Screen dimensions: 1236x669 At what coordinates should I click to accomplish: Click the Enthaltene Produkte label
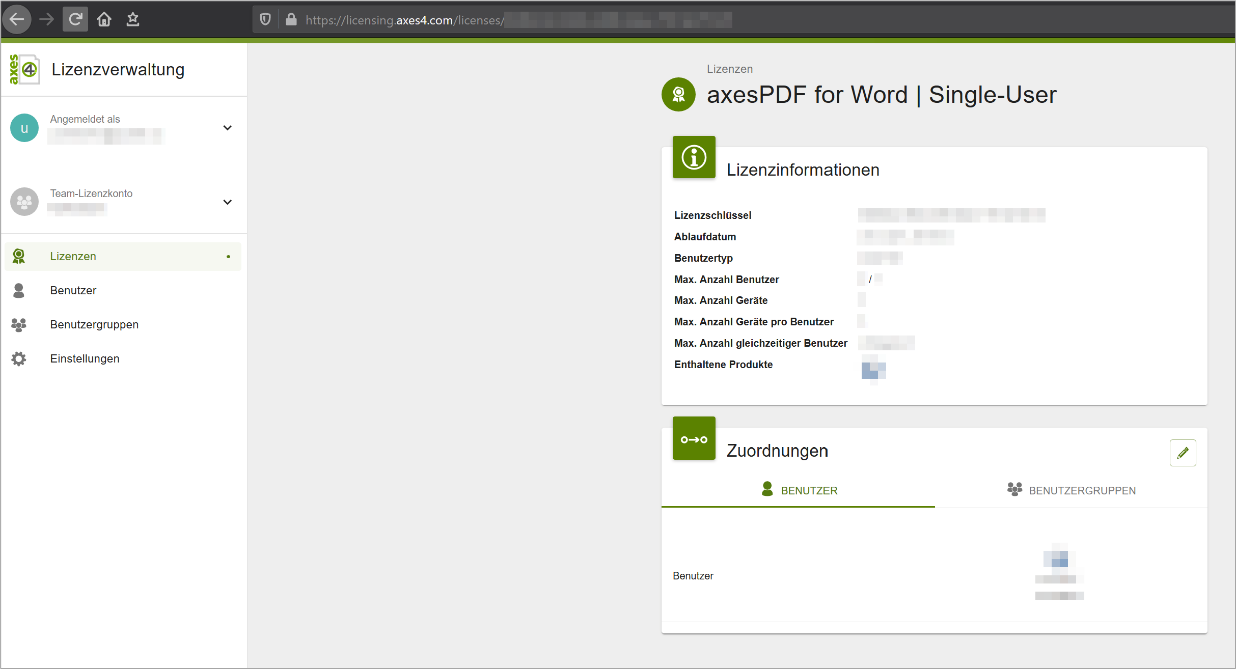pyautogui.click(x=724, y=364)
